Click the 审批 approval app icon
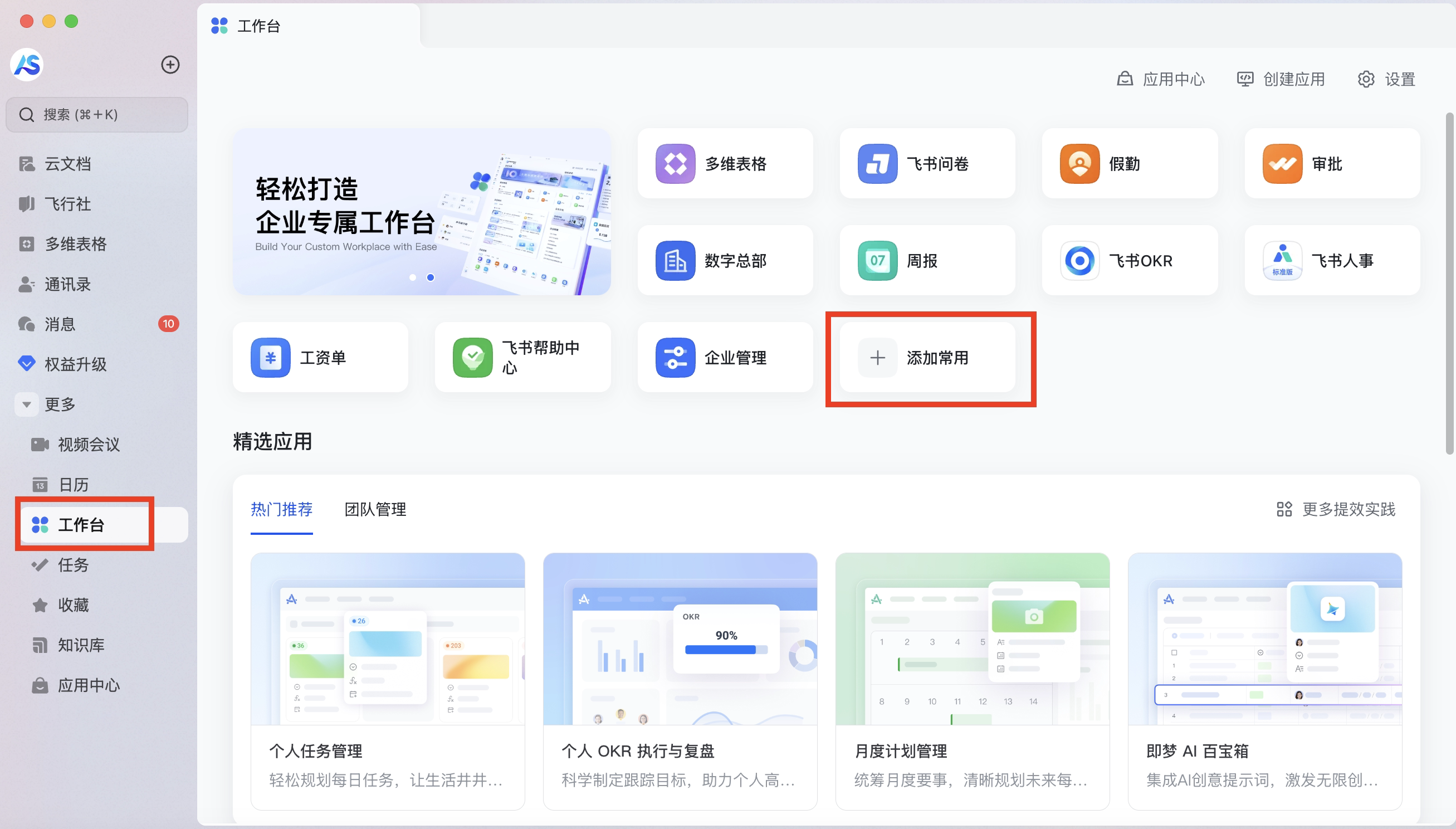The image size is (1456, 829). [1282, 164]
